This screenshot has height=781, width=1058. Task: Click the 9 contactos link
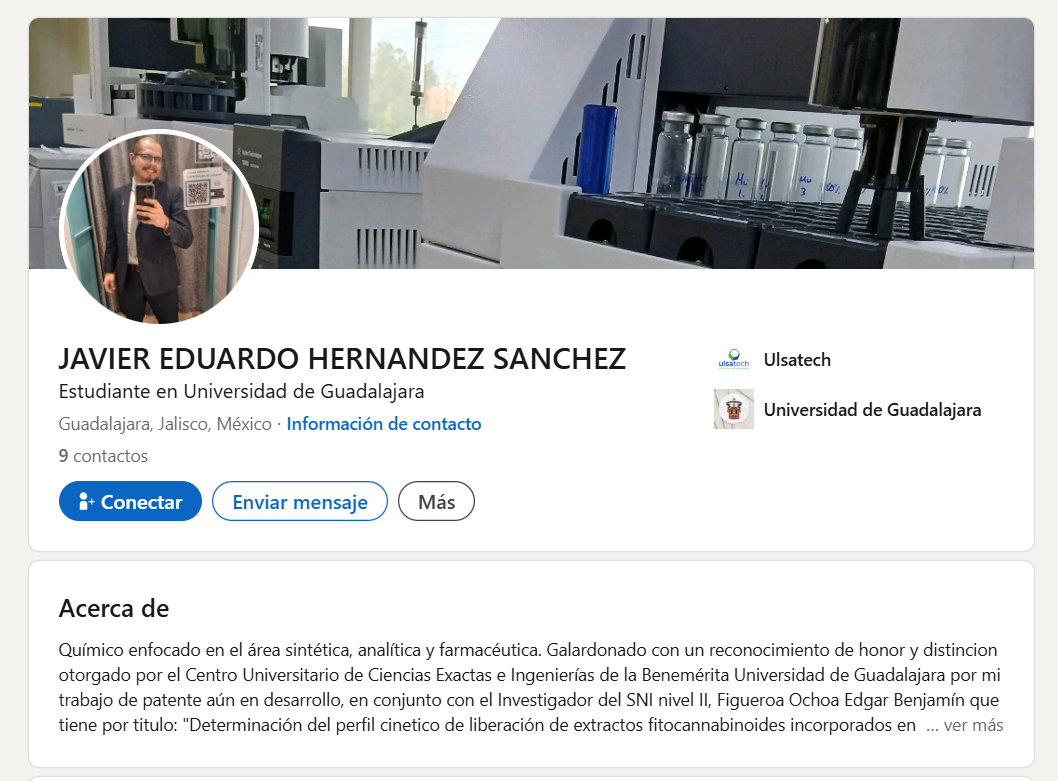tap(103, 456)
